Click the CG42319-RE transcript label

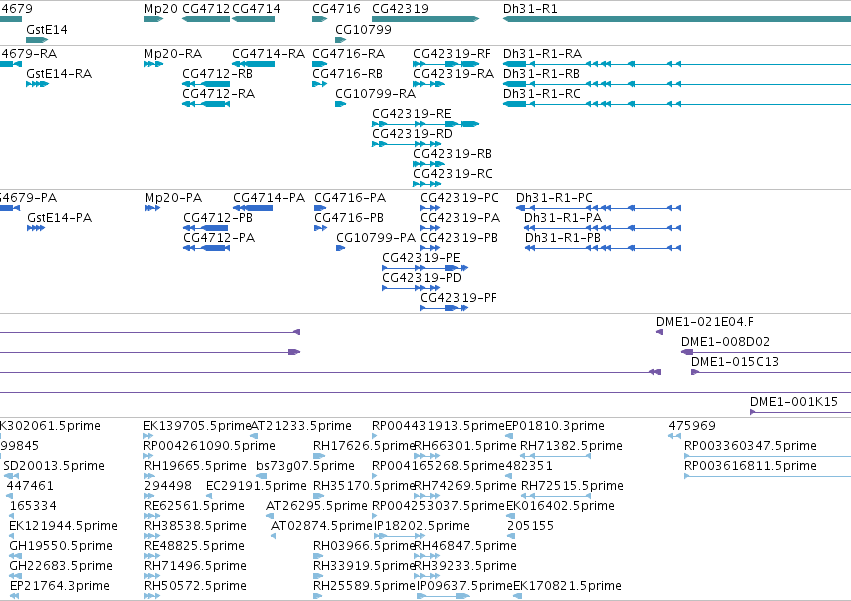click(412, 114)
